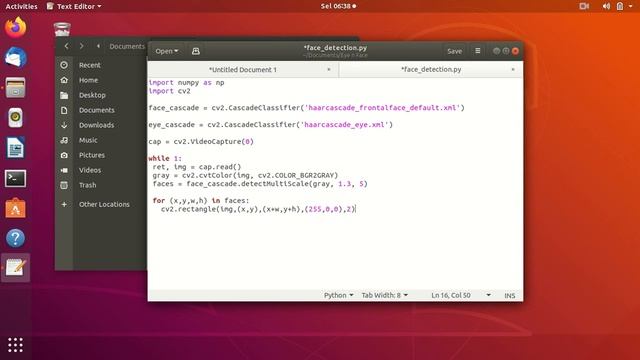Click the cv2.VideoCapture(0) line
The image size is (640, 360).
pyautogui.click(x=201, y=142)
